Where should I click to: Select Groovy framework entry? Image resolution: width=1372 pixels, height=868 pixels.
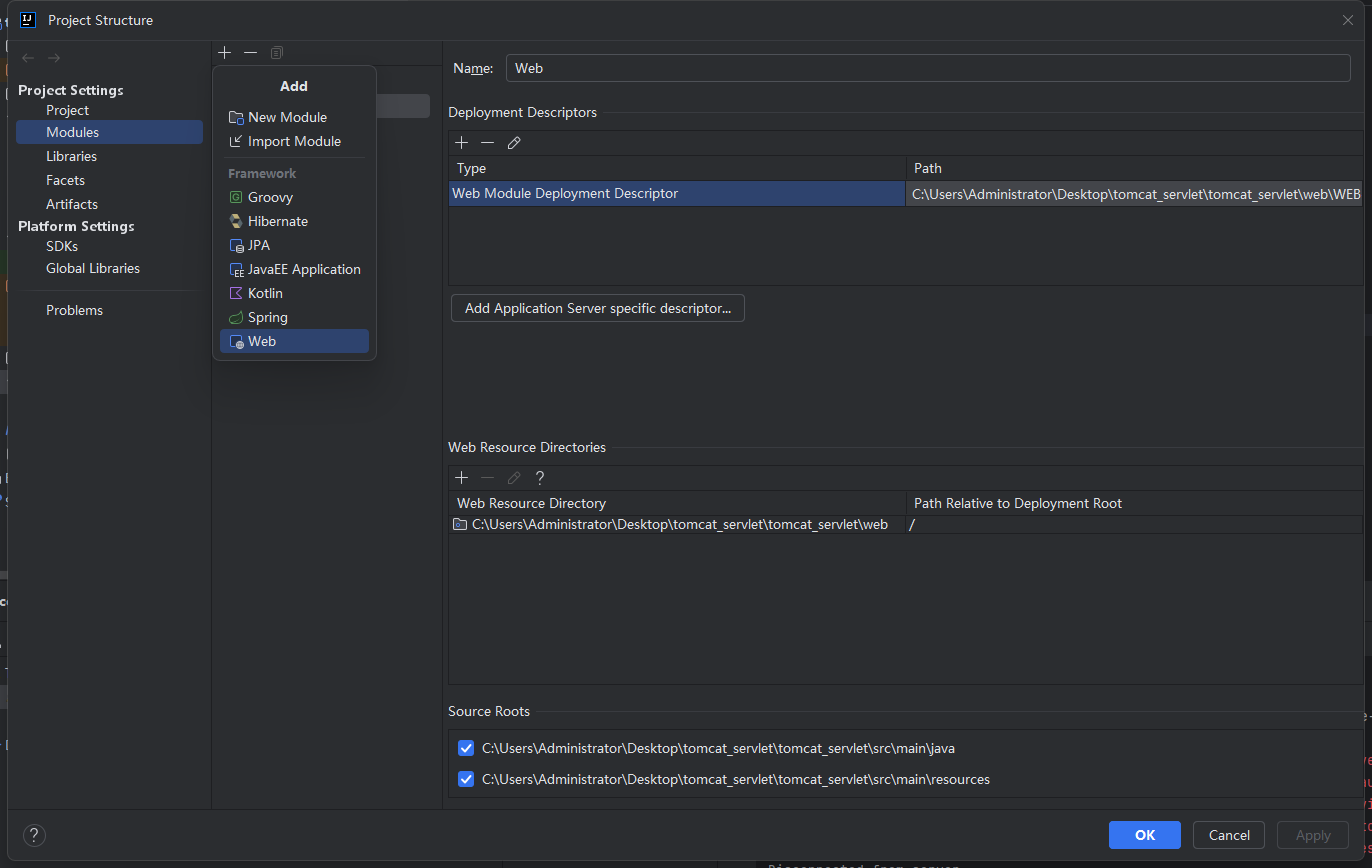(x=294, y=197)
